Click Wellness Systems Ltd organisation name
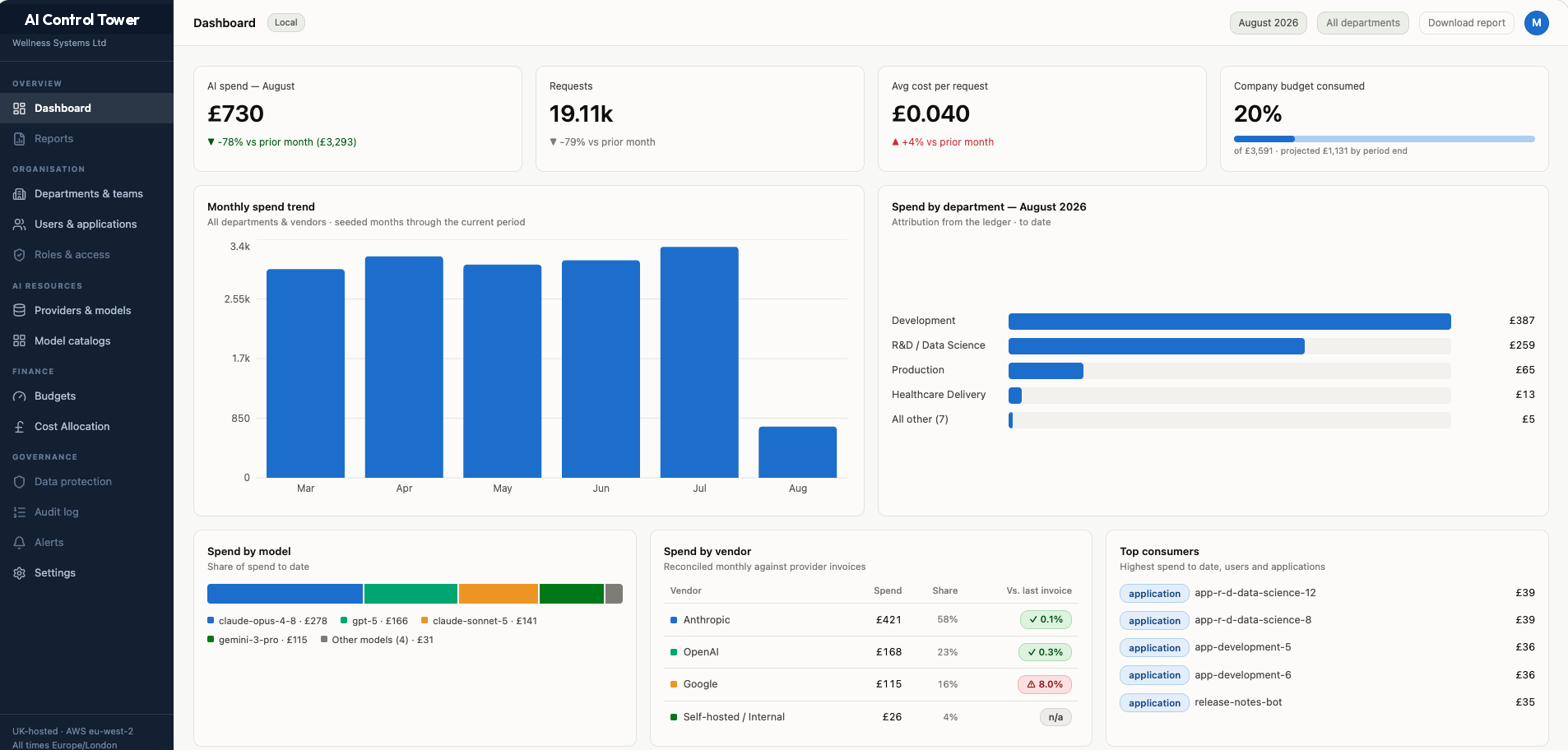 click(59, 43)
